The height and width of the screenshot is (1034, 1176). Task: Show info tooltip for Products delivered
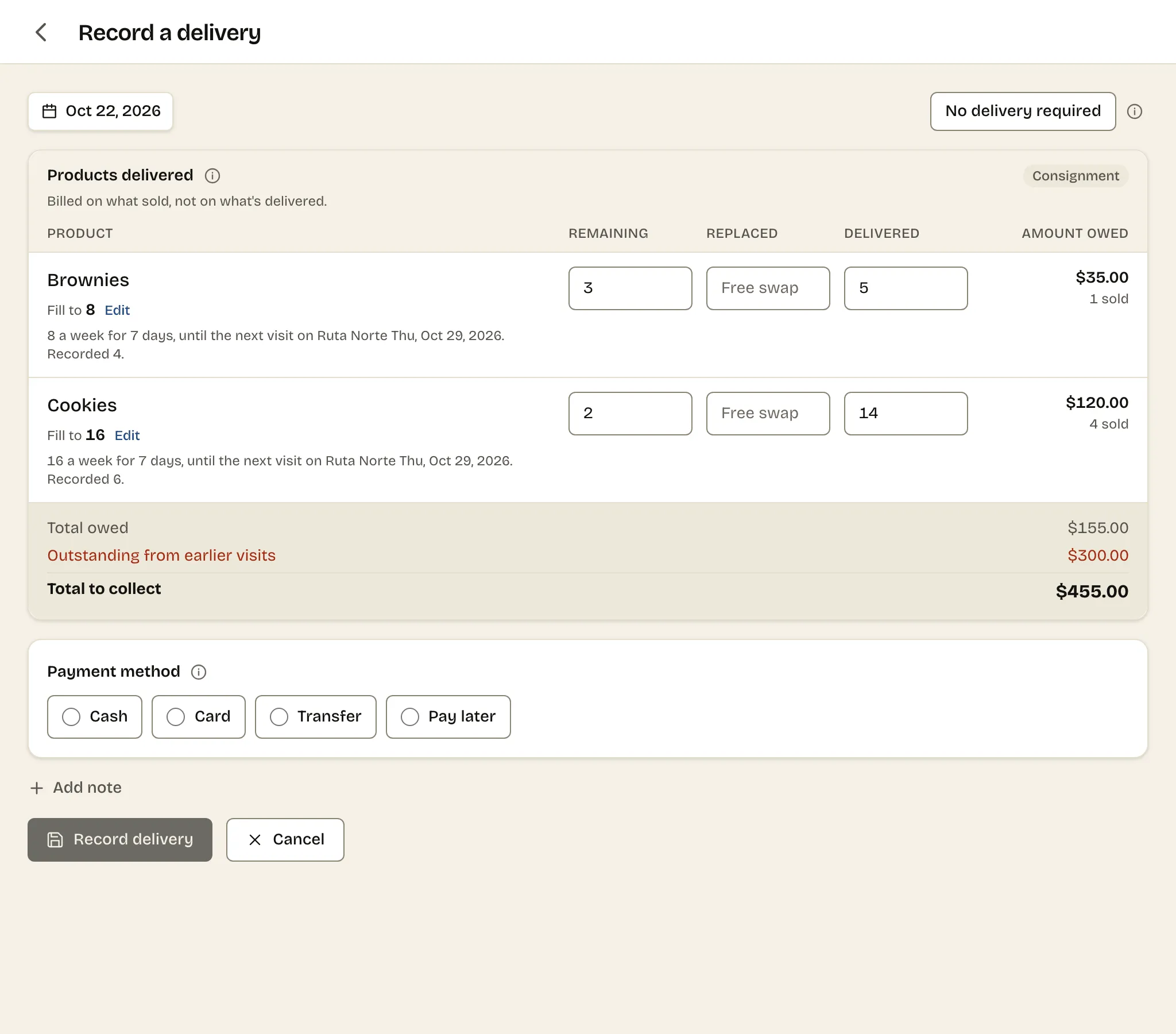coord(212,176)
